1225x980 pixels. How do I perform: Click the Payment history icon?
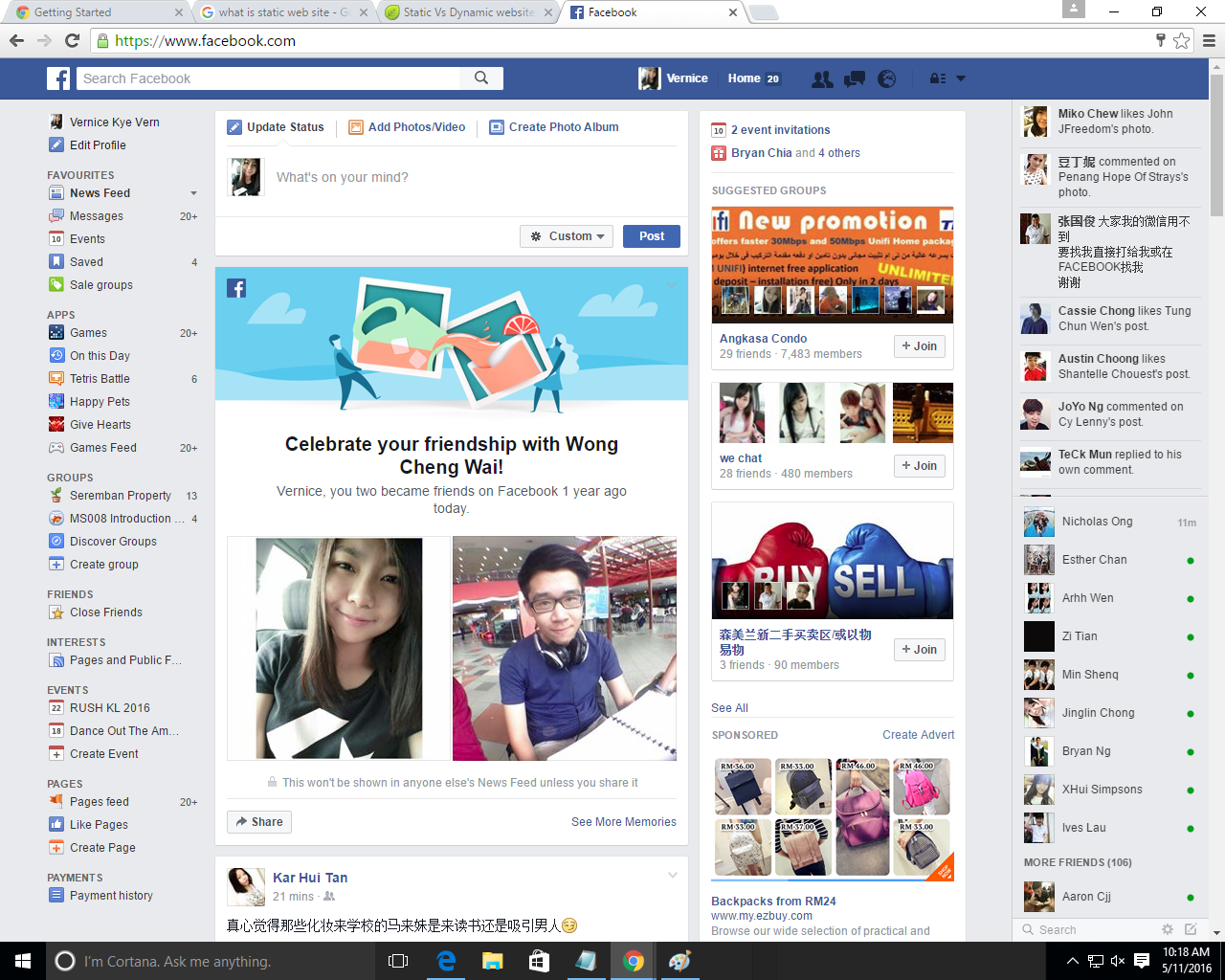coord(56,896)
